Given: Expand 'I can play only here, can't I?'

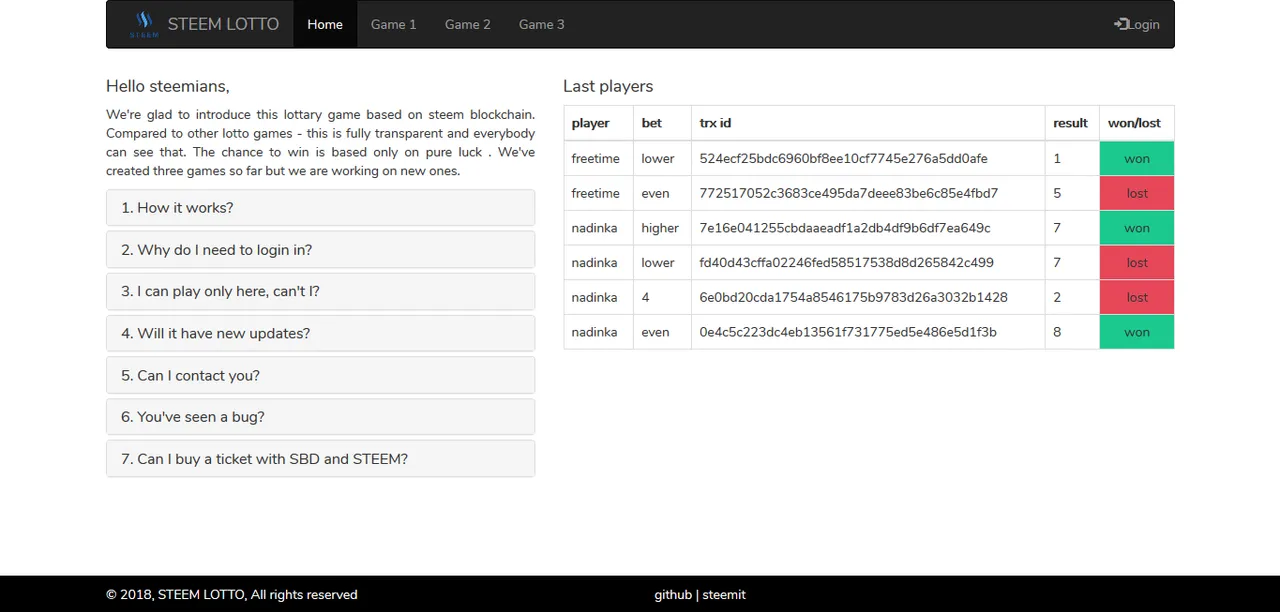Looking at the screenshot, I should (320, 291).
